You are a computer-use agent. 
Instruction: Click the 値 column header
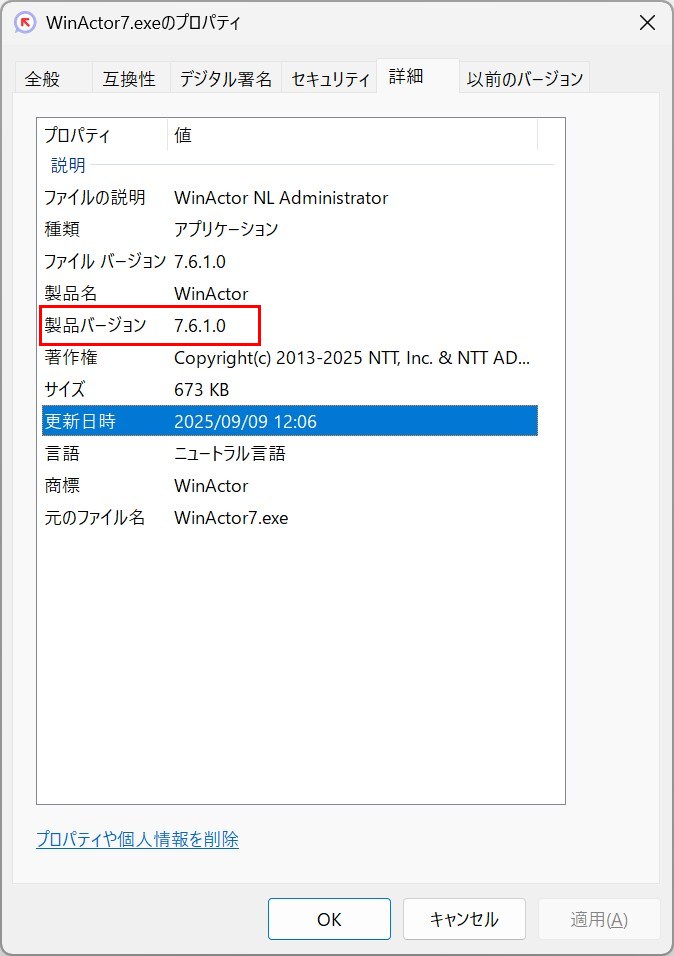(353, 135)
